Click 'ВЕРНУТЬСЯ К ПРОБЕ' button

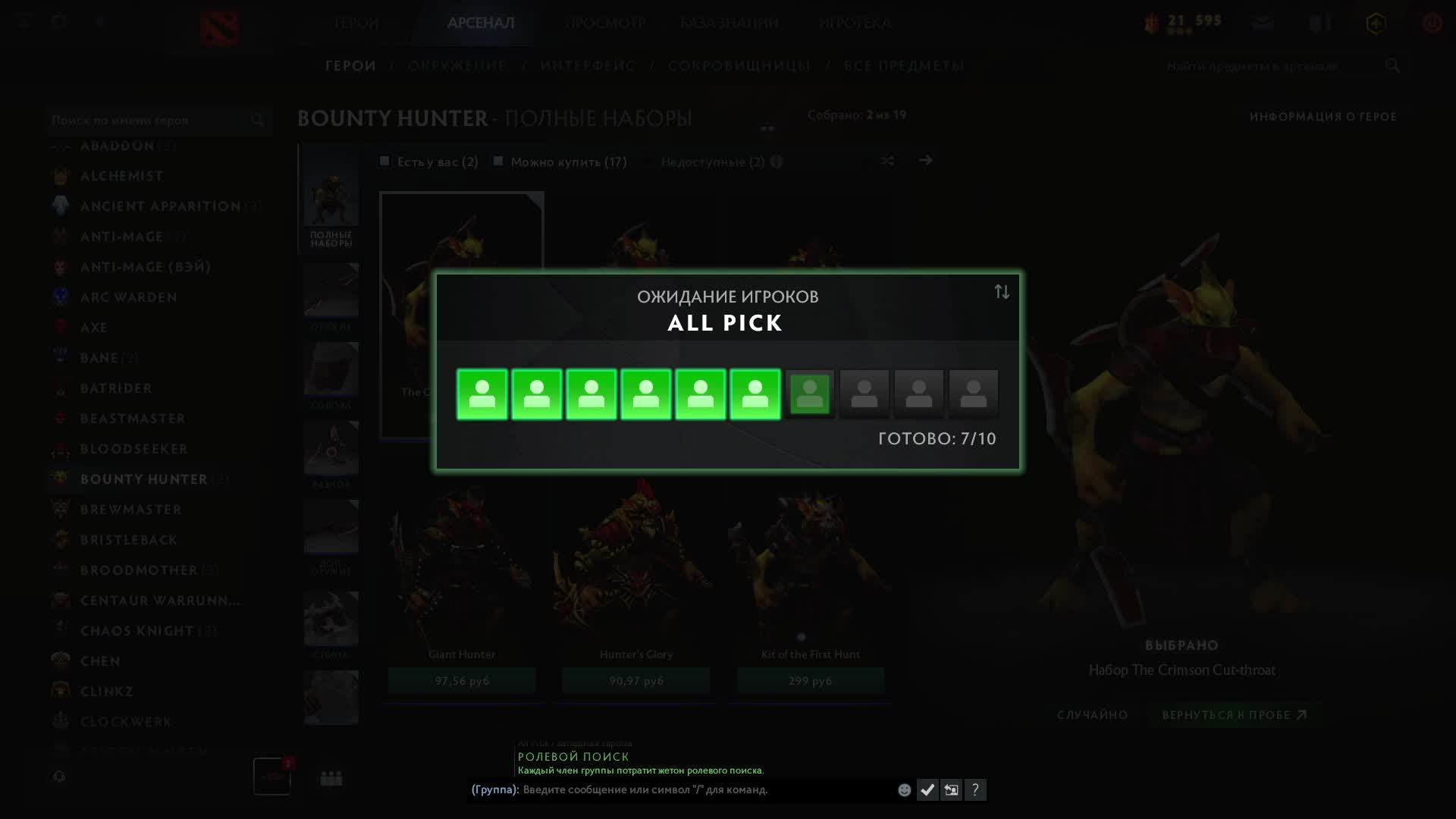coord(1235,715)
